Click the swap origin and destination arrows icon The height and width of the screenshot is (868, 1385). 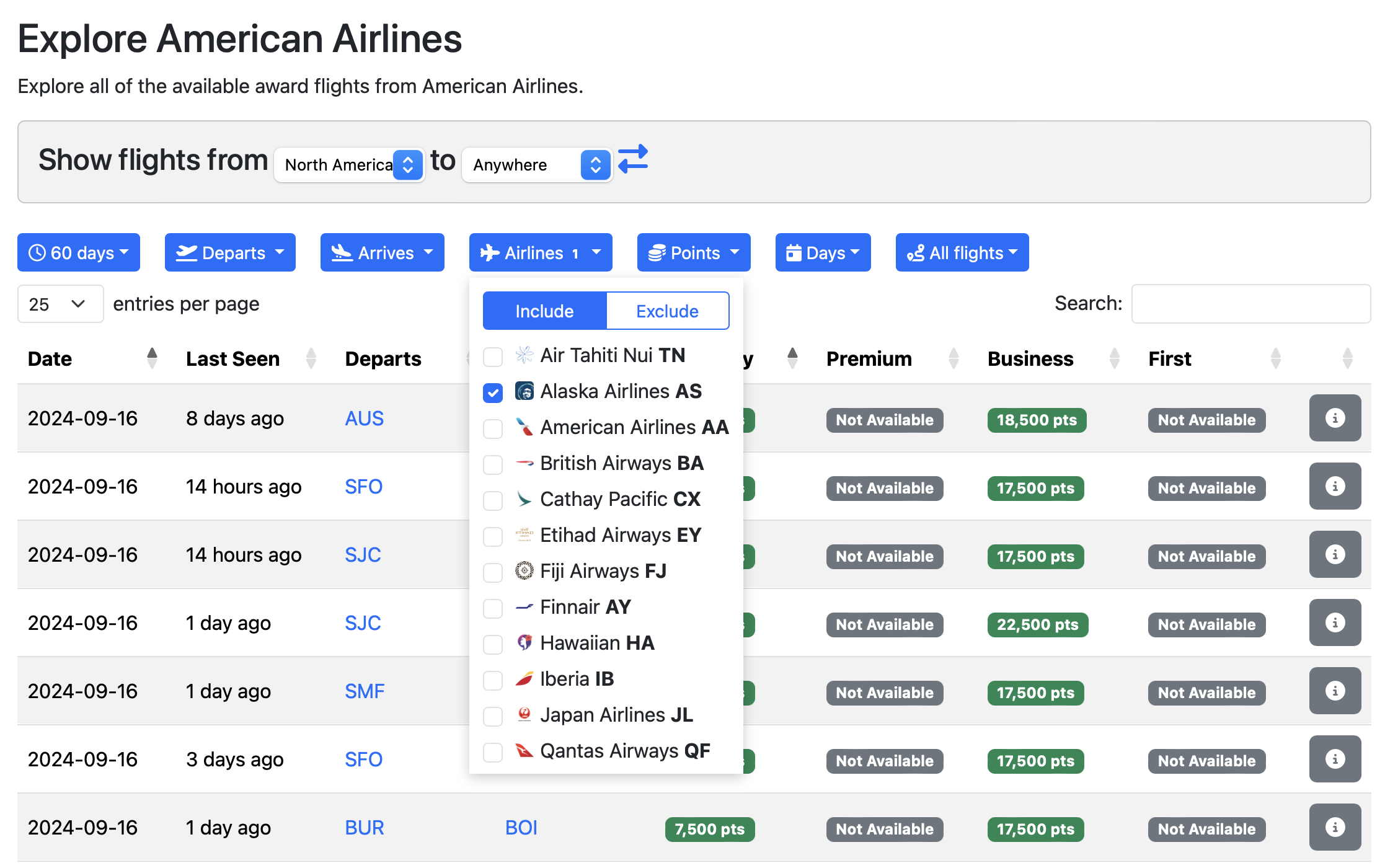(633, 159)
